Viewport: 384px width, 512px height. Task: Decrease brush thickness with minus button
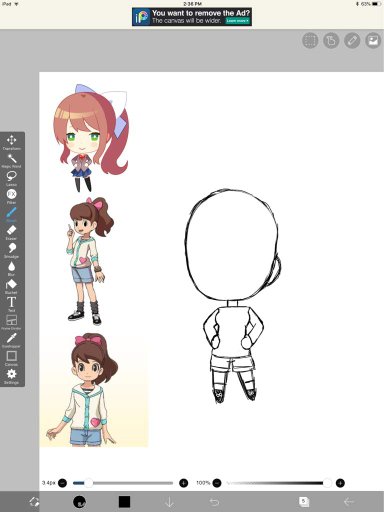click(62, 483)
